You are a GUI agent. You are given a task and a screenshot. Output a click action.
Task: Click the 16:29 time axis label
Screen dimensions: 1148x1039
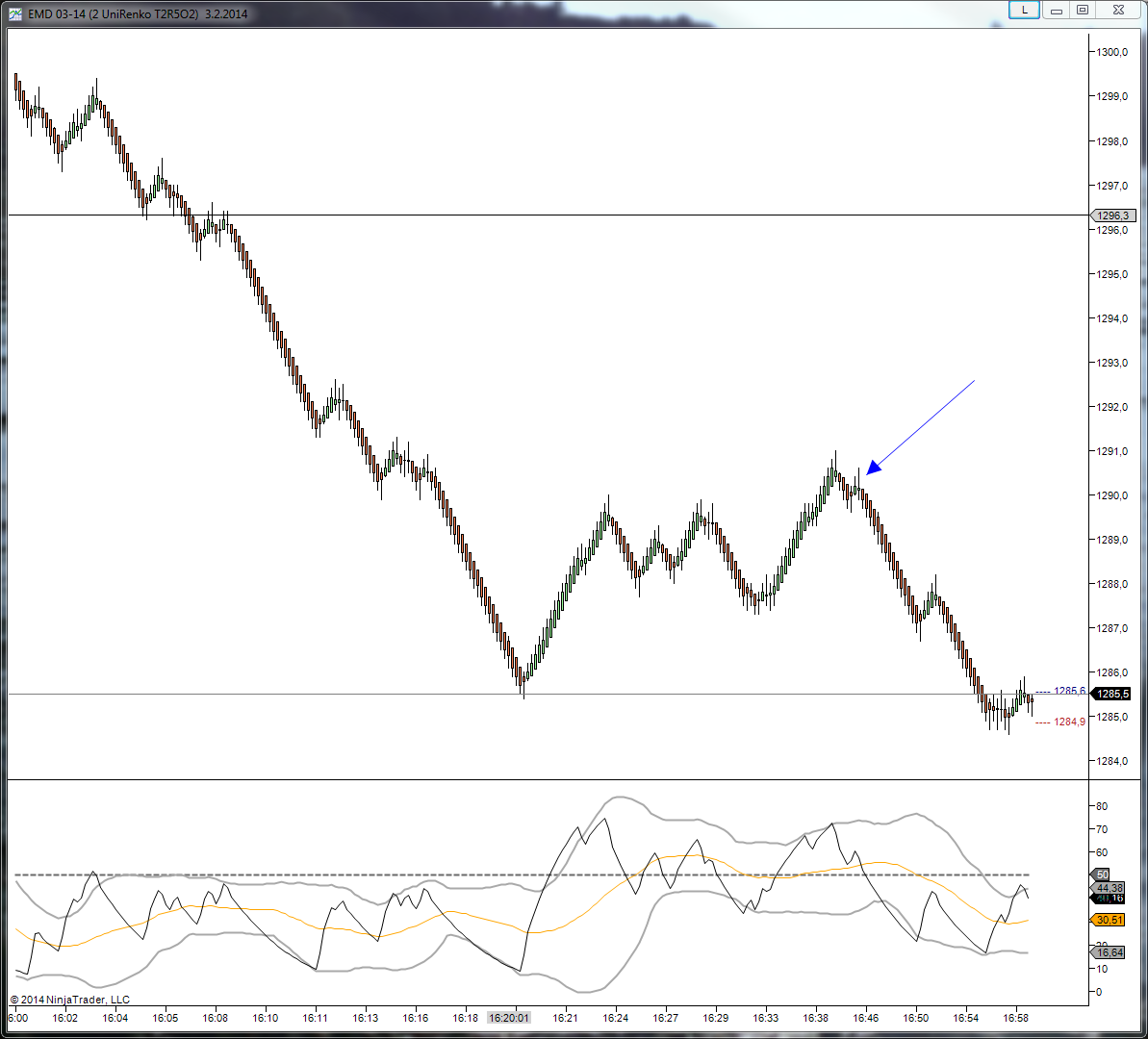click(x=715, y=1018)
